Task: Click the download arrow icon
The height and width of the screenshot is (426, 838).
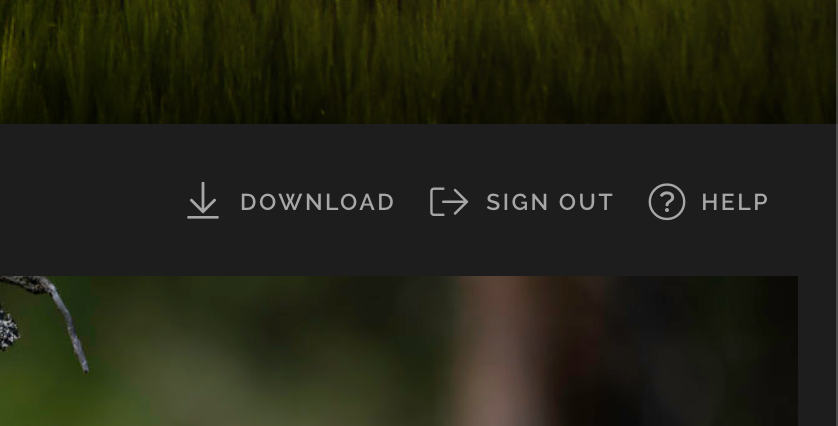Action: 203,200
